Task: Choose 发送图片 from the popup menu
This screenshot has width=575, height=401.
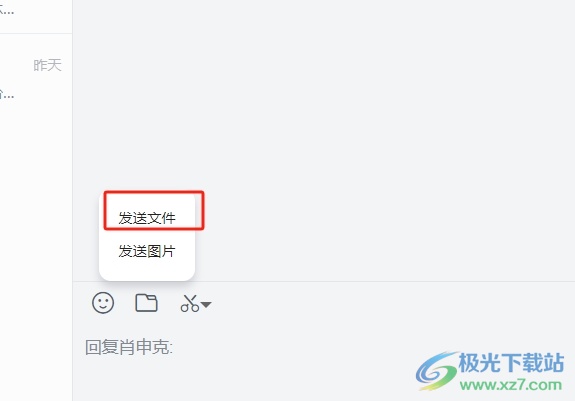Action: [x=147, y=251]
